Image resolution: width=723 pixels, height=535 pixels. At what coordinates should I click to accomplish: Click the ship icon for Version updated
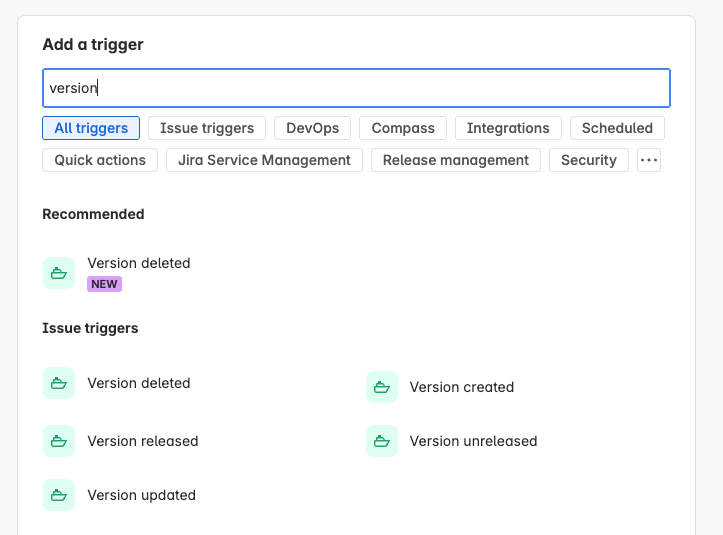(x=59, y=495)
